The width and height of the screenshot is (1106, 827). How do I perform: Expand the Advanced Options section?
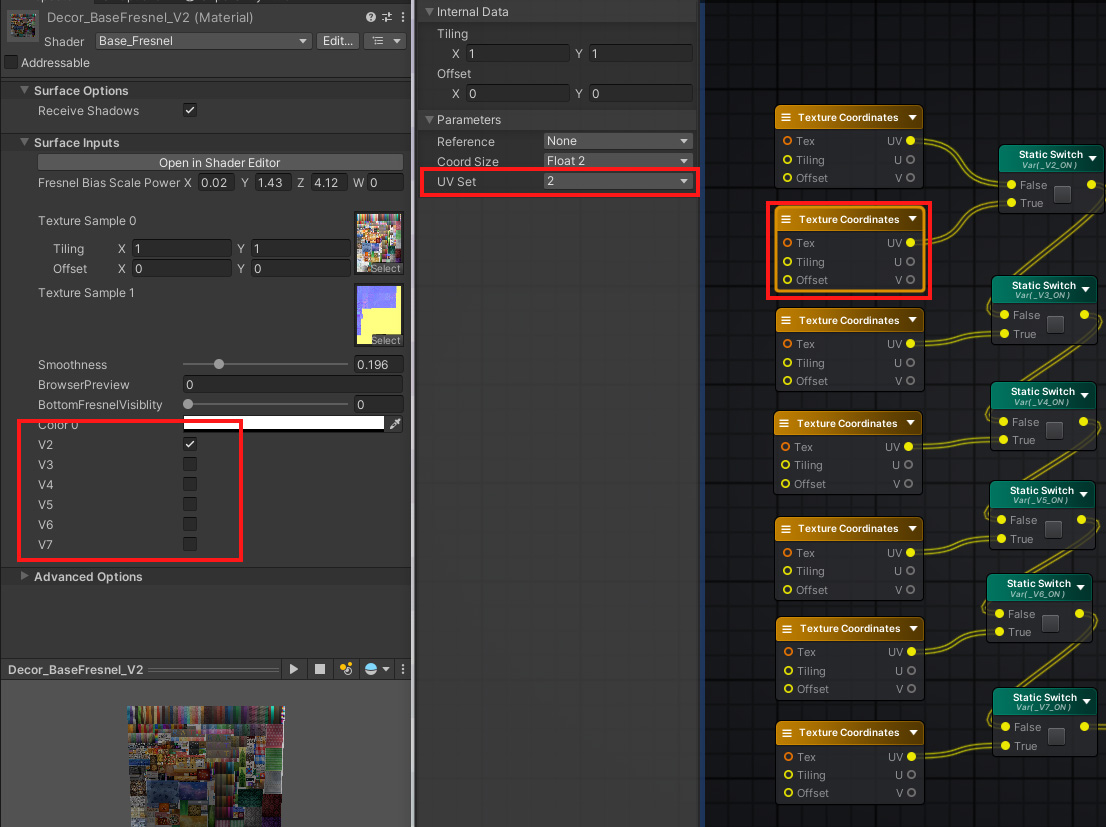(24, 576)
